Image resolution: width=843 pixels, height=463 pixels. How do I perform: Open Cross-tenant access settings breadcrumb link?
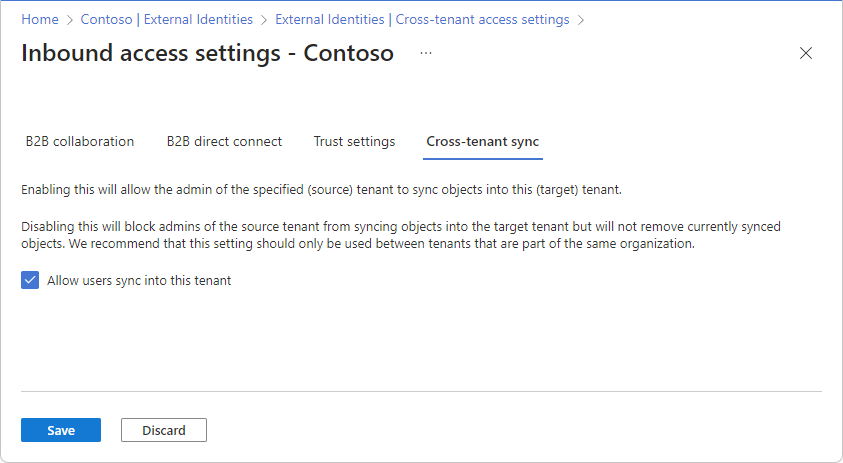coord(422,19)
